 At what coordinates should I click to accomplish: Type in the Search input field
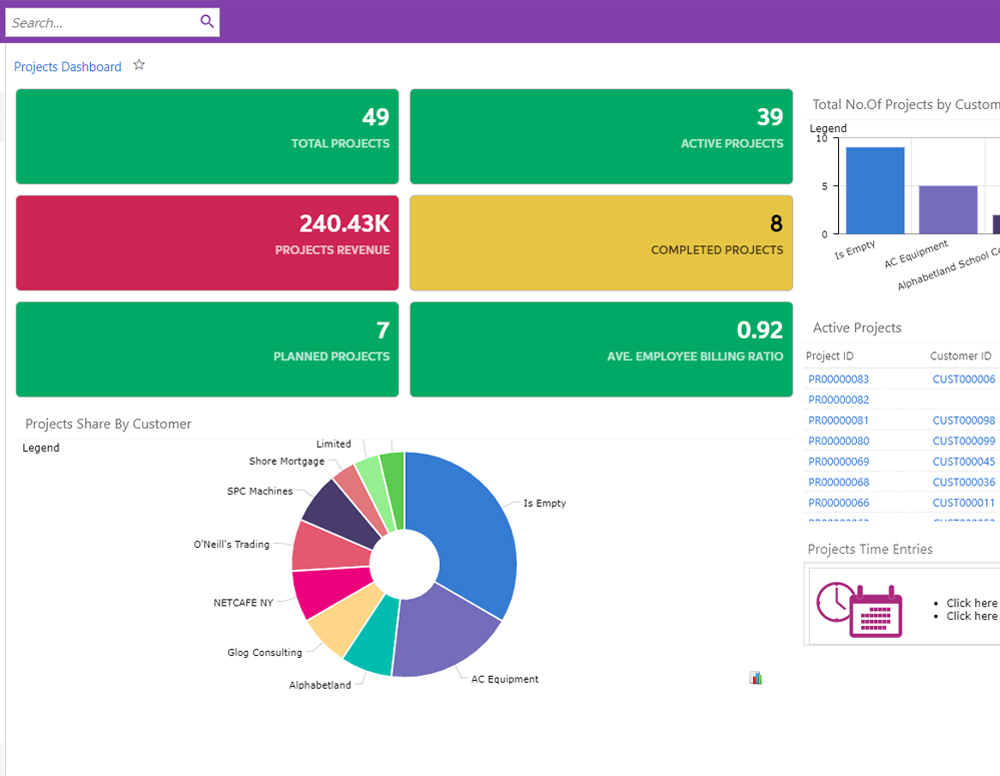click(100, 22)
